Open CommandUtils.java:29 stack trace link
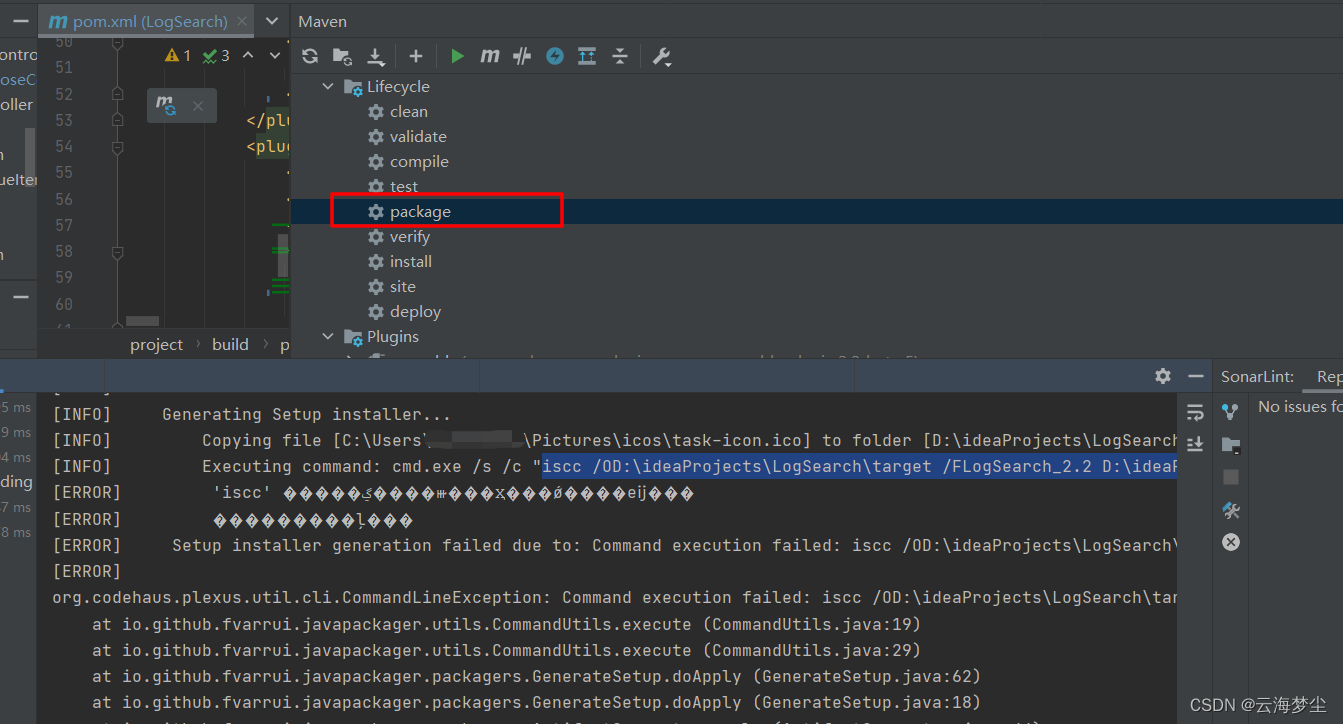Viewport: 1343px width, 724px height. 811,649
